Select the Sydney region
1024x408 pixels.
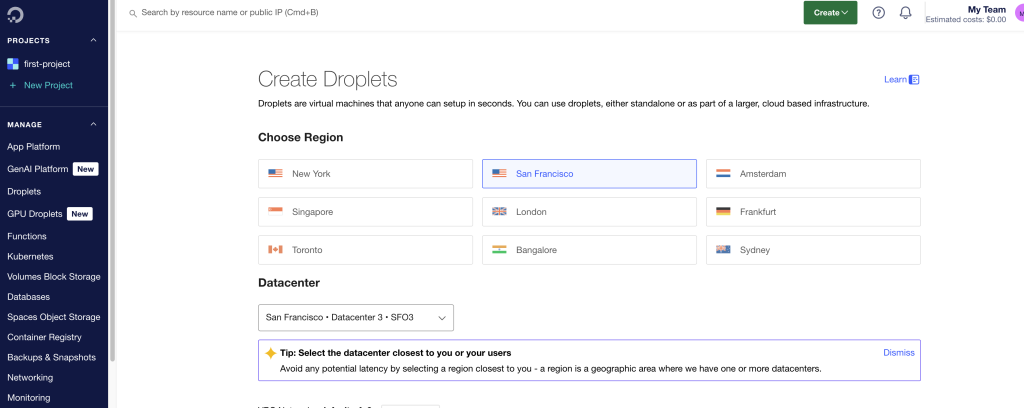click(813, 250)
